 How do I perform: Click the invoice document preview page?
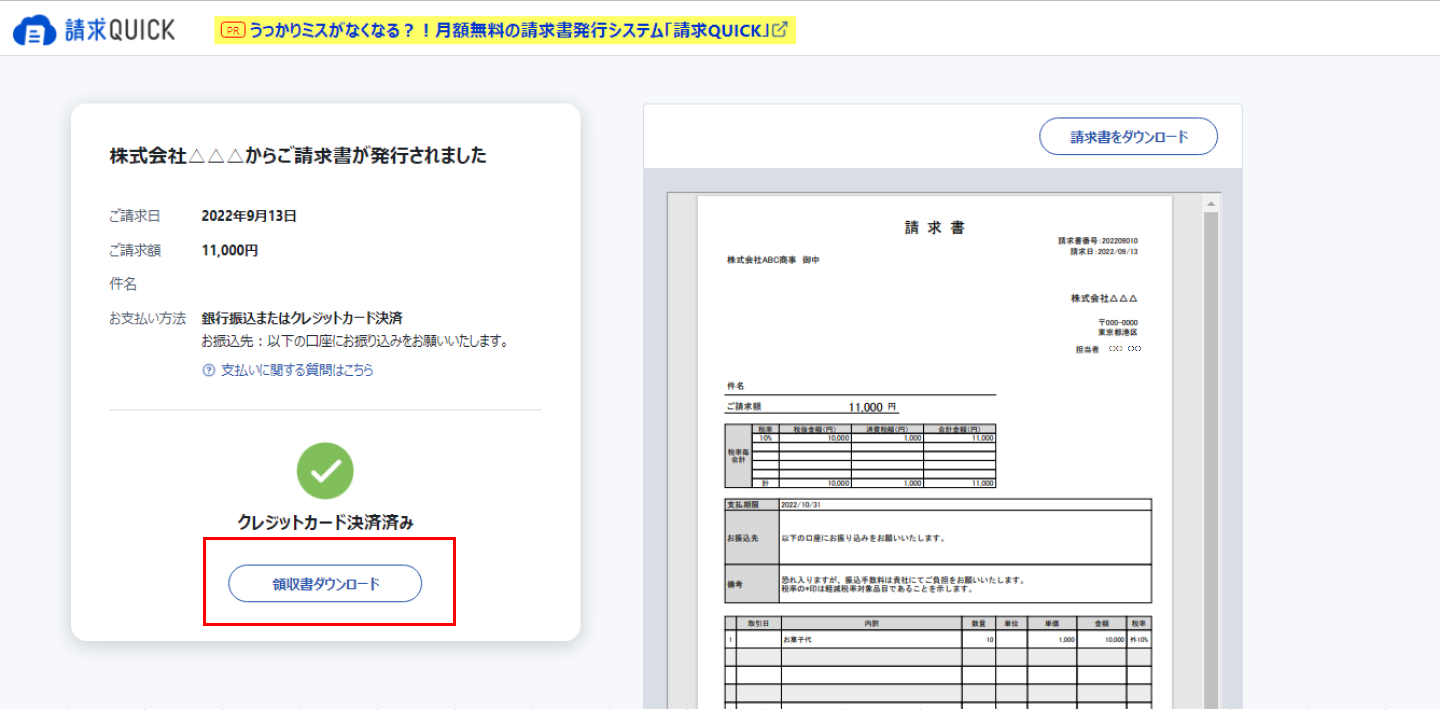click(x=934, y=452)
